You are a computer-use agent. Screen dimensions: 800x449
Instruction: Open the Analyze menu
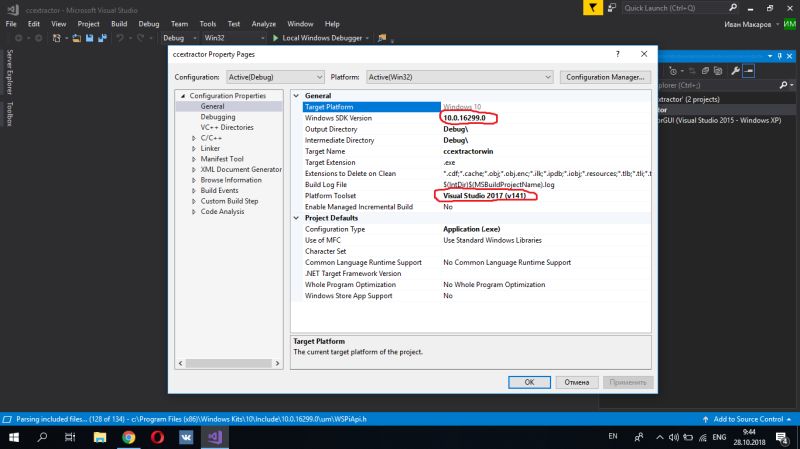point(263,23)
